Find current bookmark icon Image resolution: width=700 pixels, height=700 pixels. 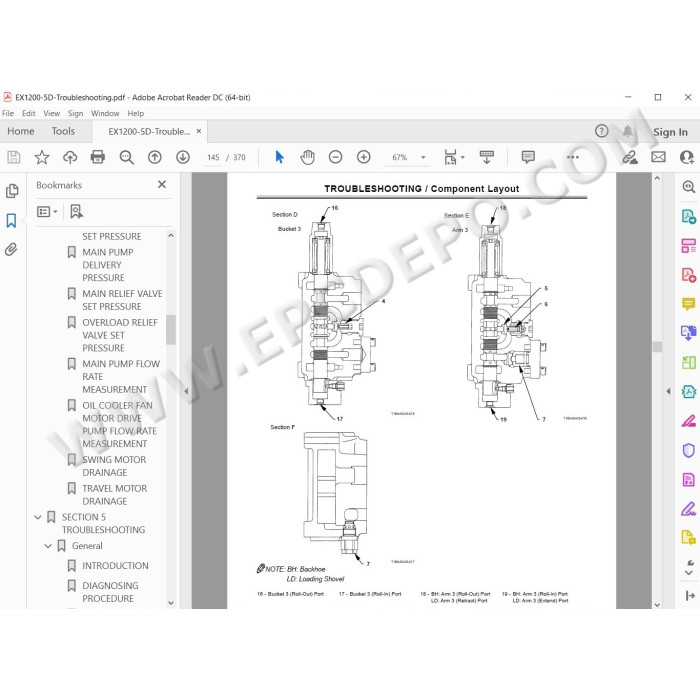(76, 212)
